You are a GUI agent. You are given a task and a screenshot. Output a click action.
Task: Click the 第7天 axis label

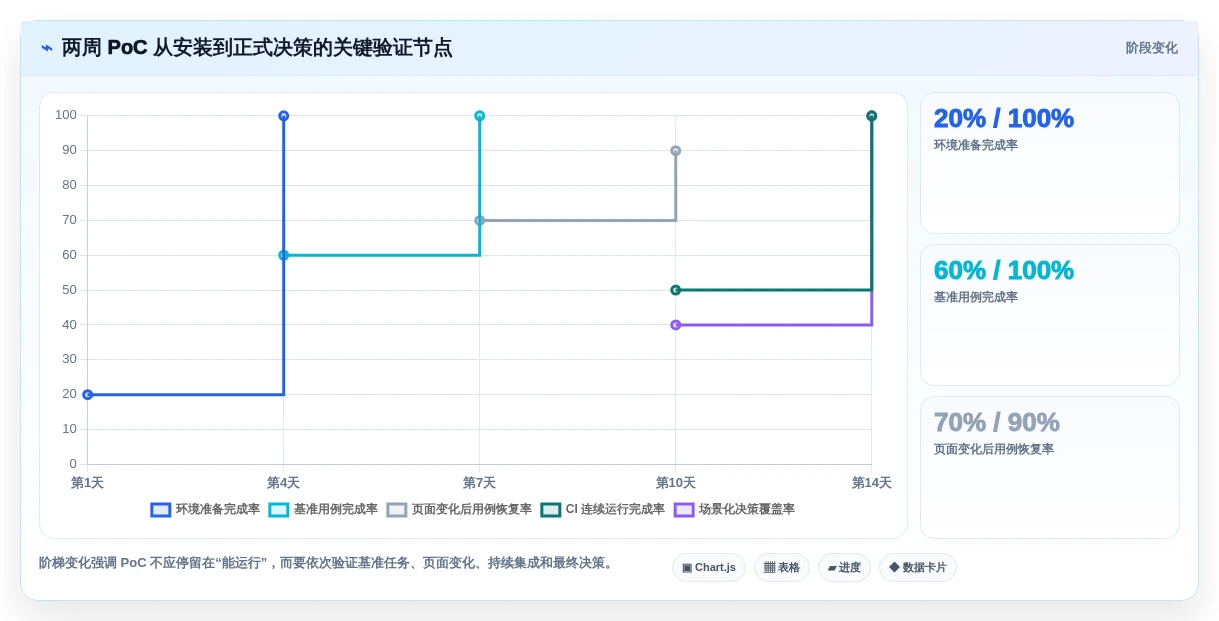(x=479, y=483)
